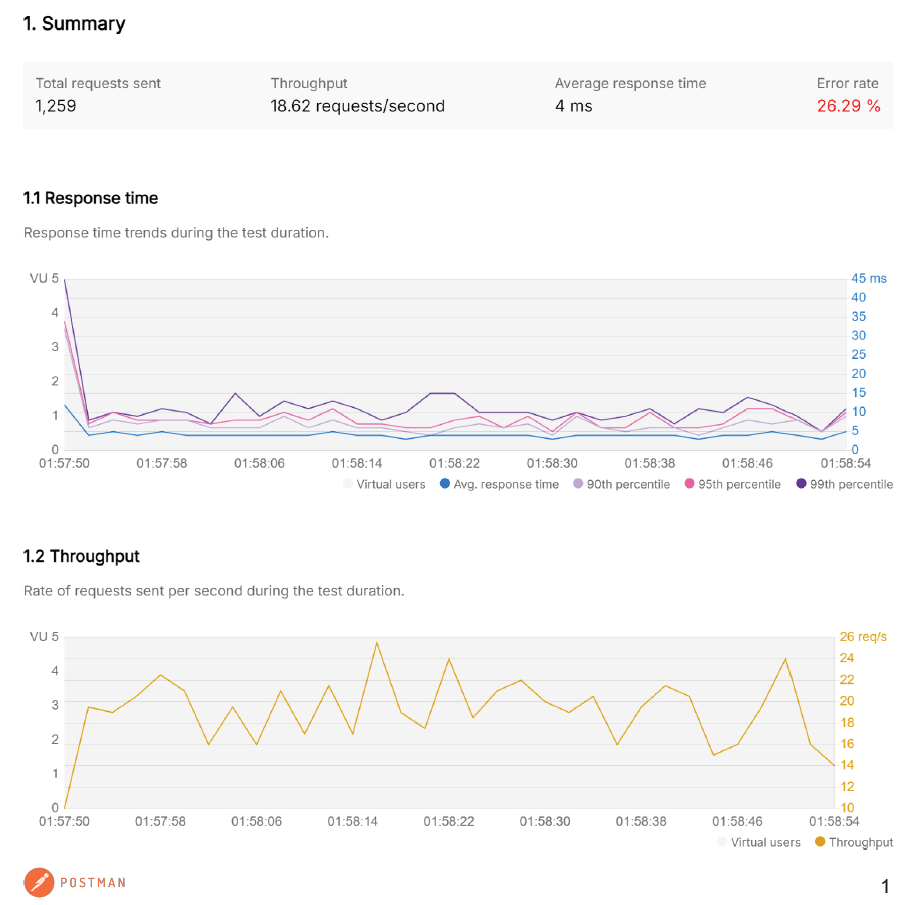Select the '1.2 Throughput' heading
The width and height of the screenshot is (922, 905).
point(81,556)
